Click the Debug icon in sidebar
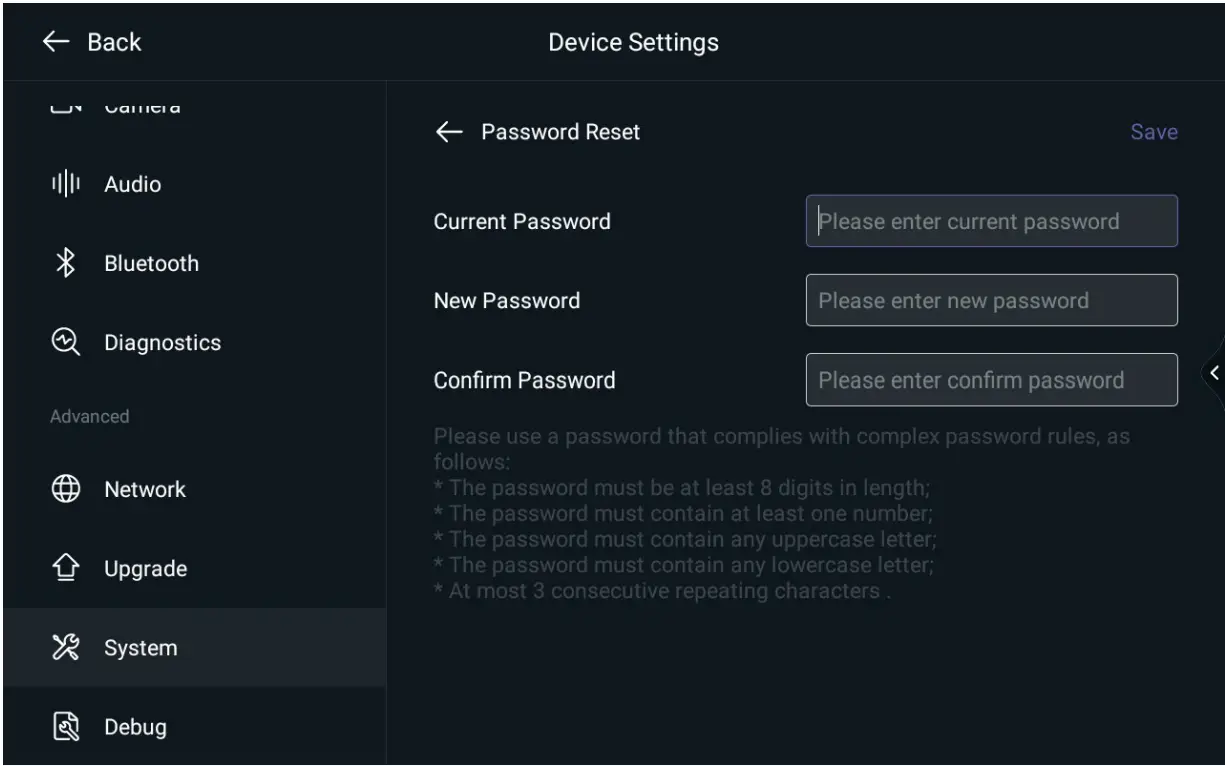This screenshot has width=1225, height=766. point(66,727)
